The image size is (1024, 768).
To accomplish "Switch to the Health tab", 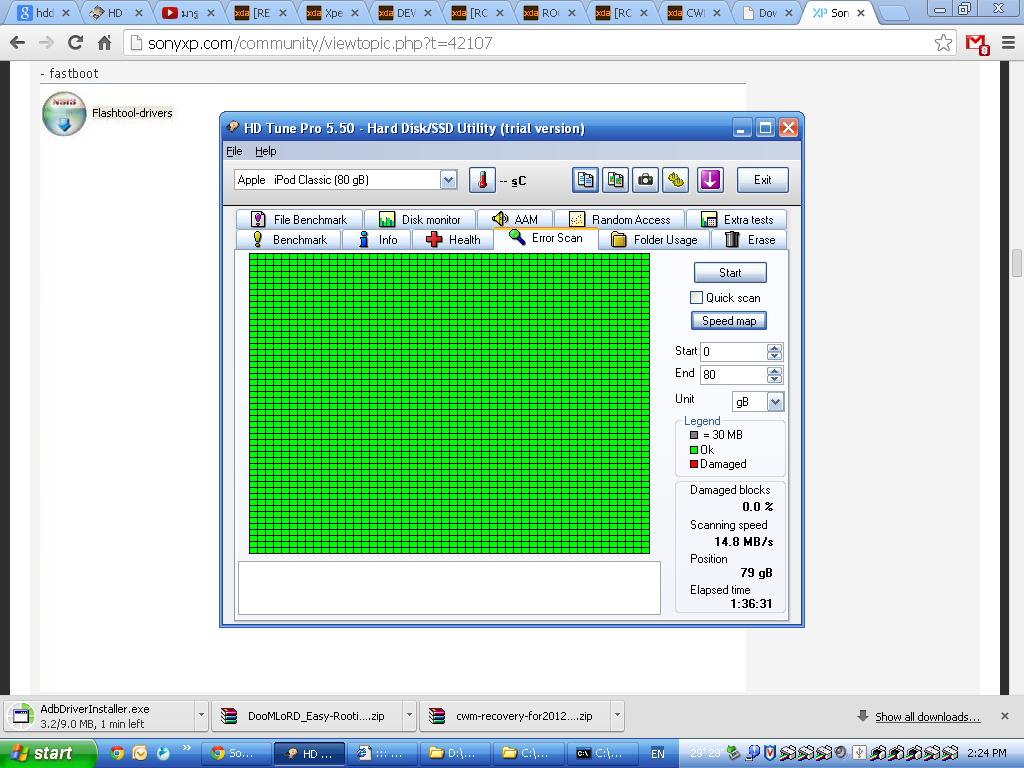I will point(453,240).
